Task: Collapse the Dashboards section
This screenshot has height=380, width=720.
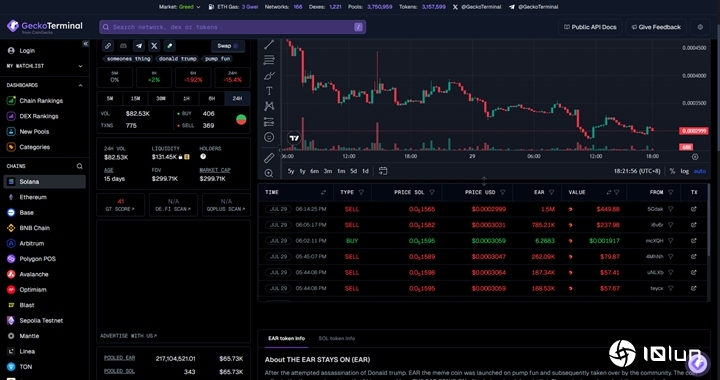Action: pyautogui.click(x=45, y=85)
